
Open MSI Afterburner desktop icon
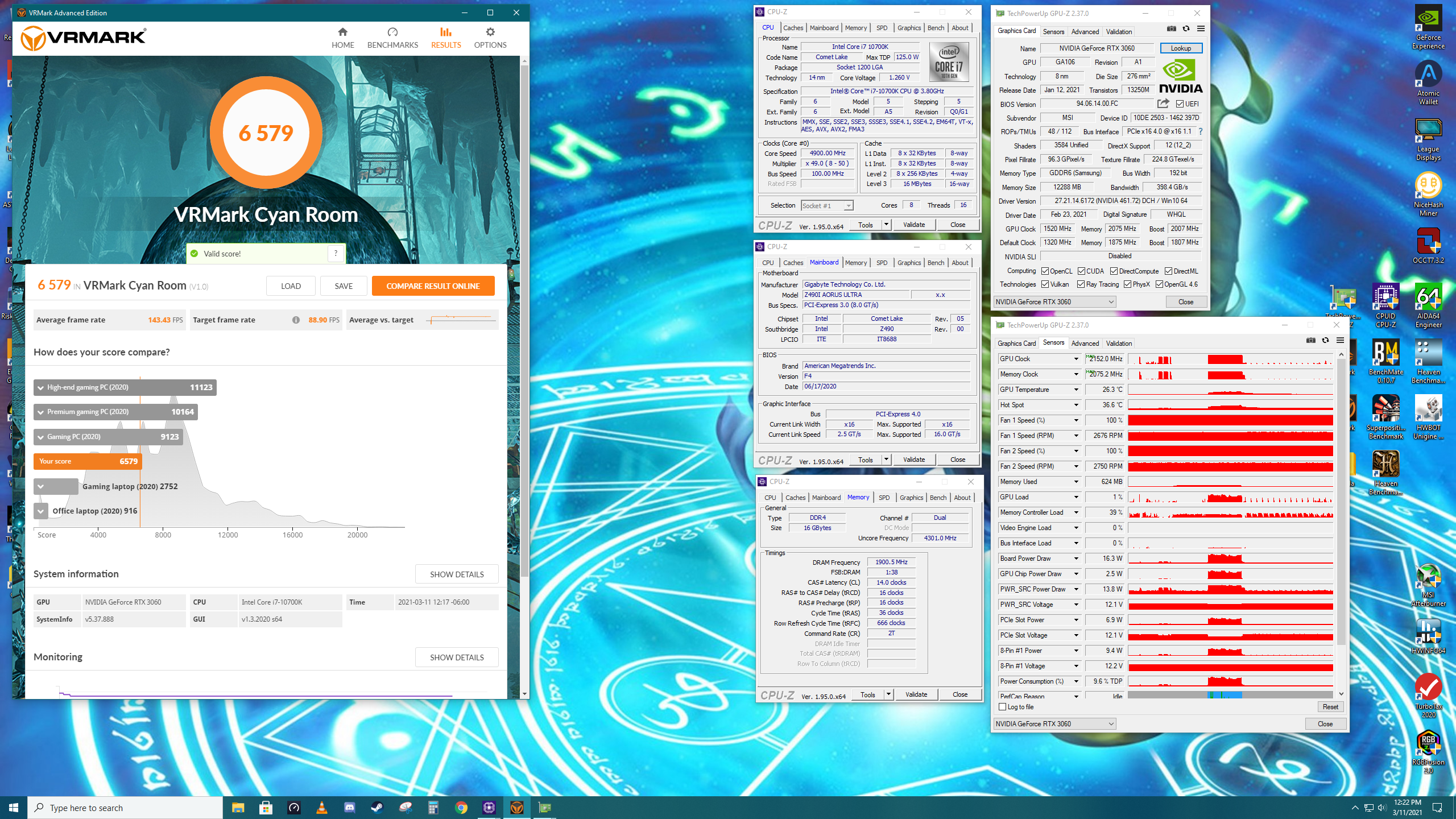coord(1428,585)
